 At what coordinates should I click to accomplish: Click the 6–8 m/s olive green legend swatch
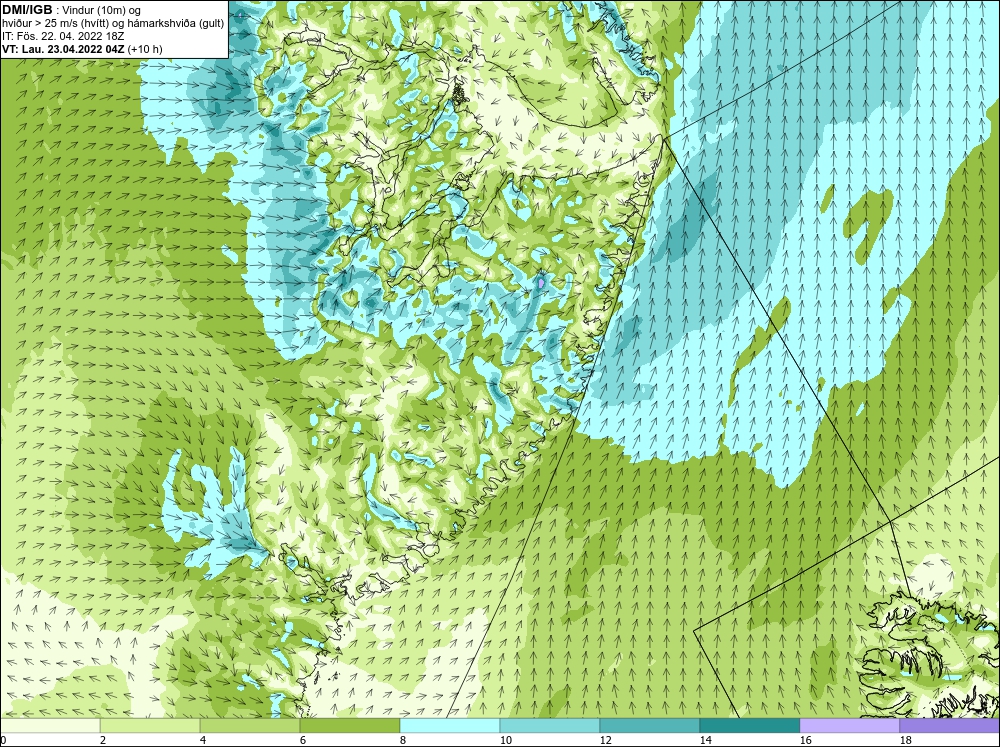click(x=350, y=726)
